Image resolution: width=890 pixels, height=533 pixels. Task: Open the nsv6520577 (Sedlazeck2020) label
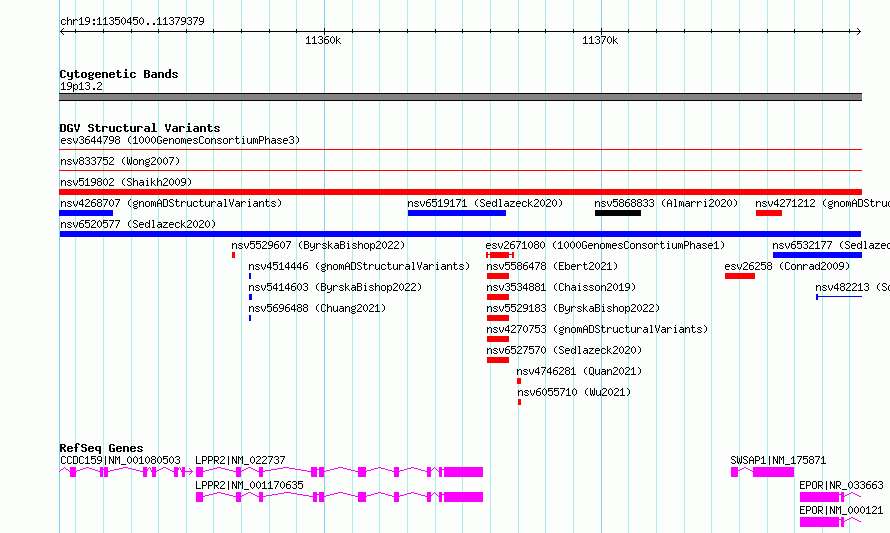point(138,224)
